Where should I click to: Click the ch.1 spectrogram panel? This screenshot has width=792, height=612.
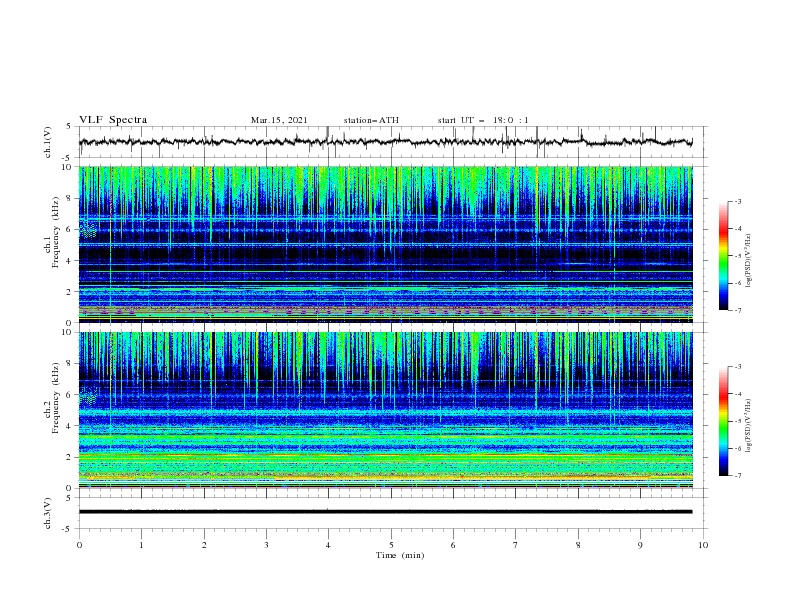[385, 244]
